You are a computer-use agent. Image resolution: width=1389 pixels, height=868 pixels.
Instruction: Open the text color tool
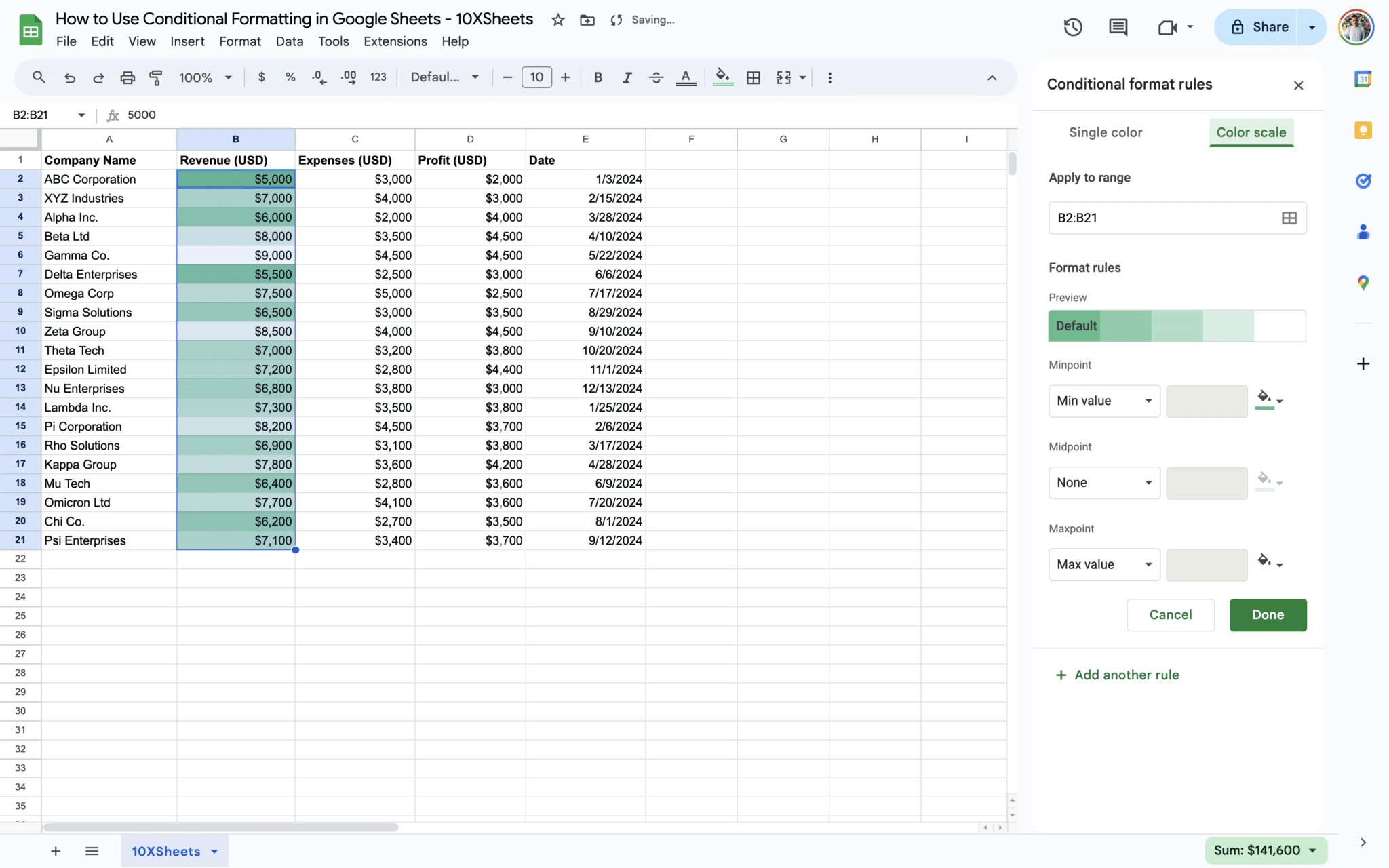click(x=686, y=77)
